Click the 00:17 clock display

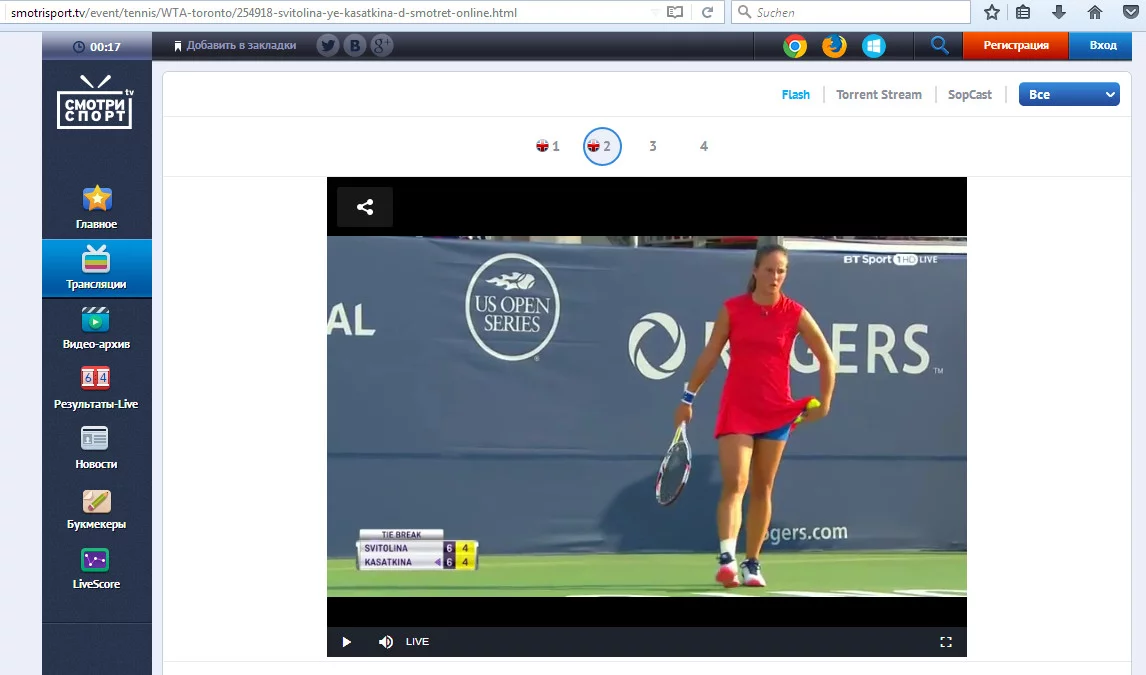pos(97,47)
